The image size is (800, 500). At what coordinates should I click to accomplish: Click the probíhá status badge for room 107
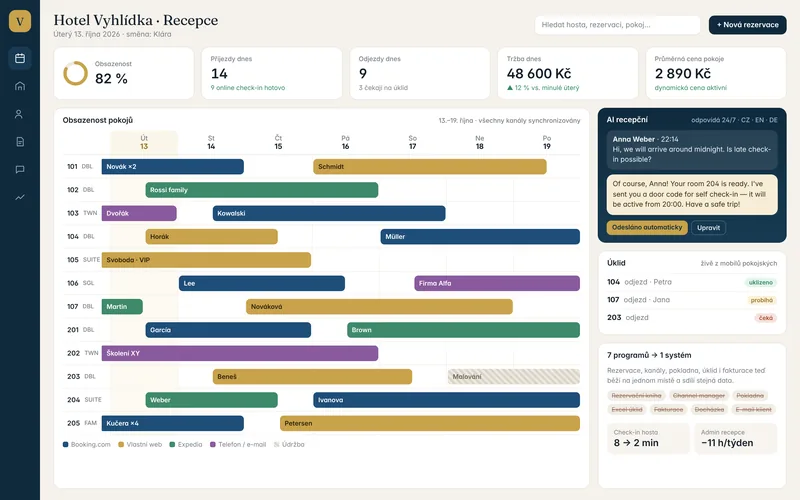[x=762, y=300]
